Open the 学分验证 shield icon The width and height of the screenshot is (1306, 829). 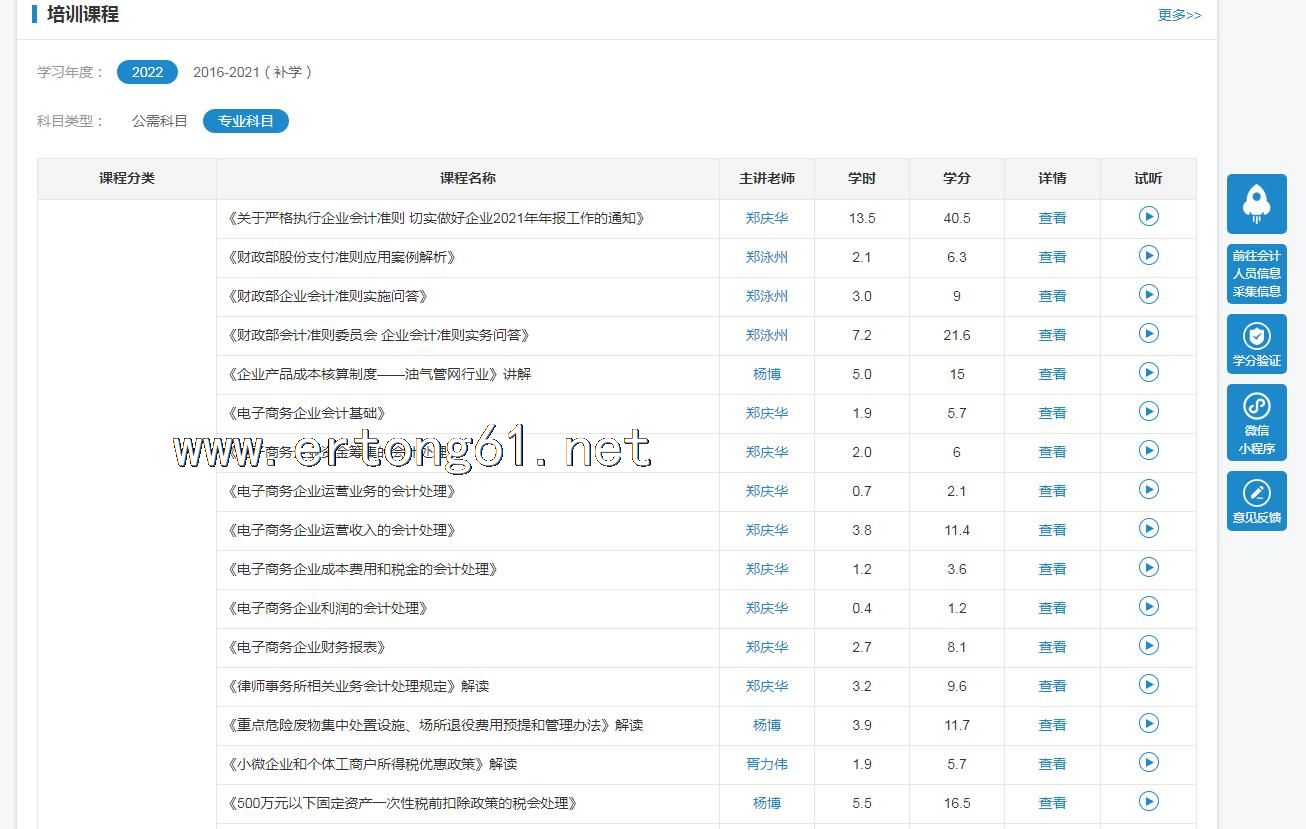coord(1256,344)
